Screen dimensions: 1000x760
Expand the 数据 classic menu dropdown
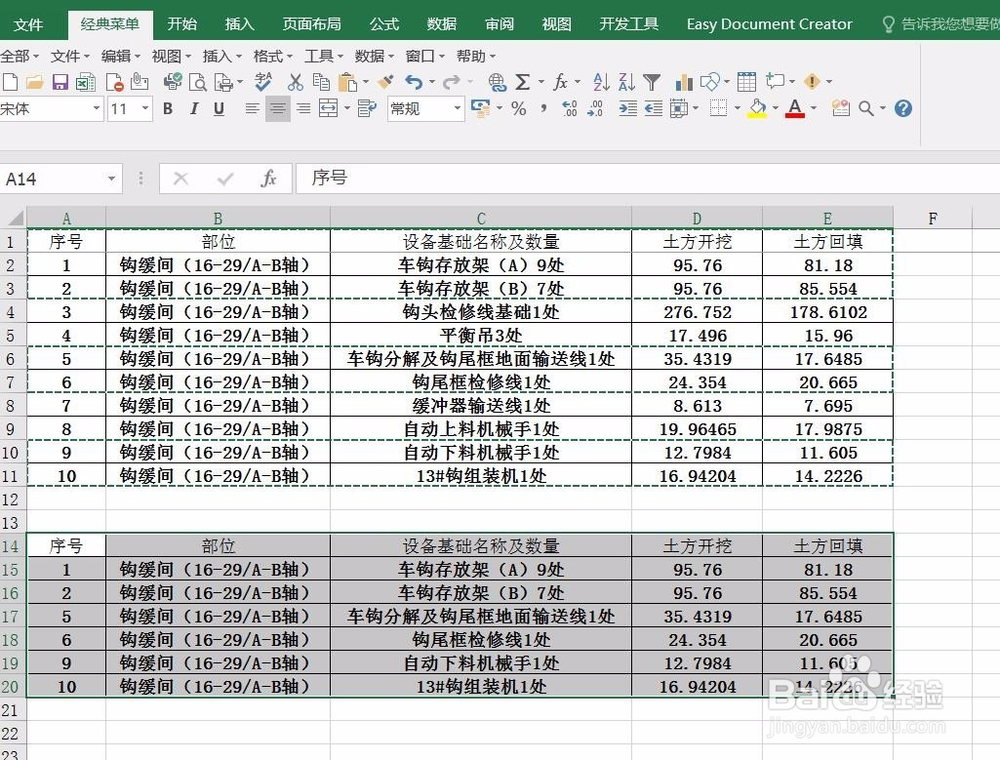point(374,56)
